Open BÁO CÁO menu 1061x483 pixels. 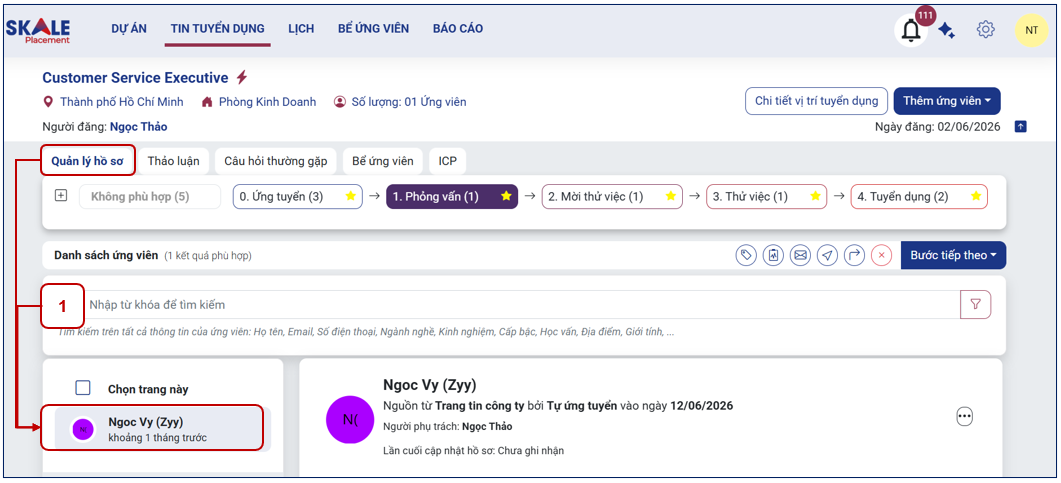coord(458,28)
